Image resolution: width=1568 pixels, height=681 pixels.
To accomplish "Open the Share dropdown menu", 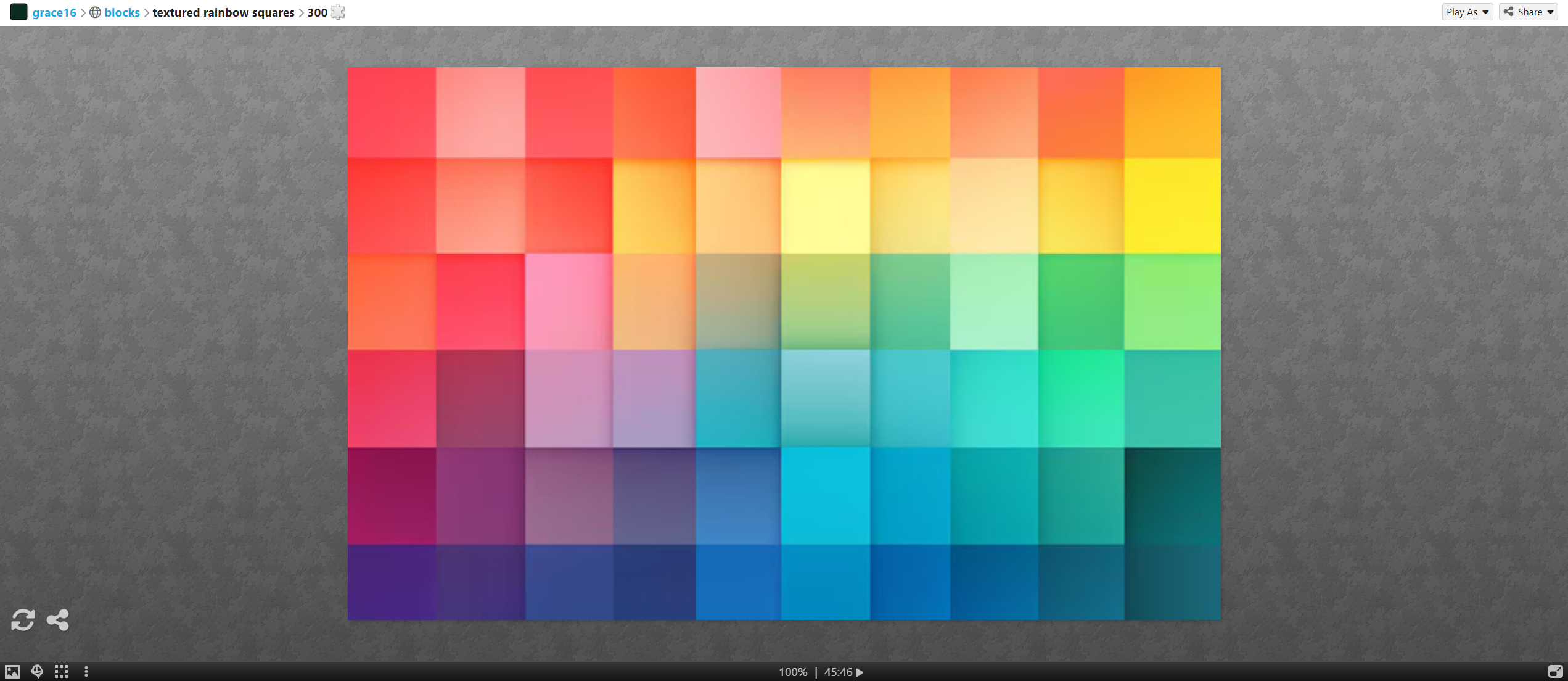I will coord(1529,12).
